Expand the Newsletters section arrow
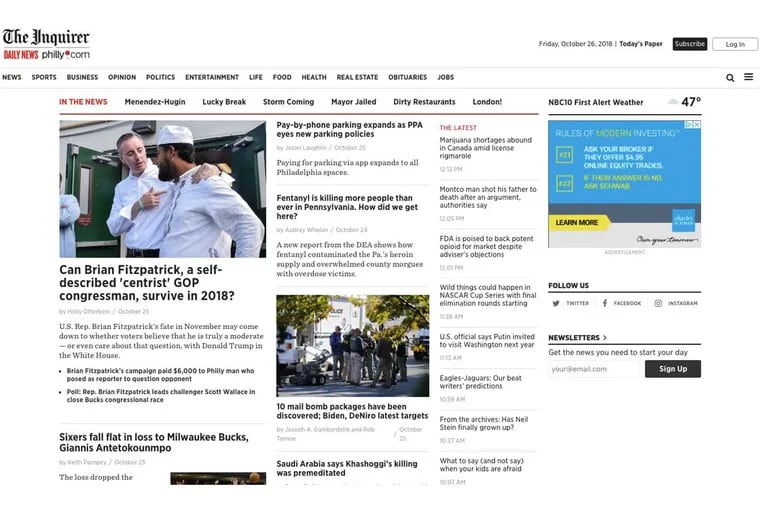This screenshot has width=760, height=507. tap(605, 338)
